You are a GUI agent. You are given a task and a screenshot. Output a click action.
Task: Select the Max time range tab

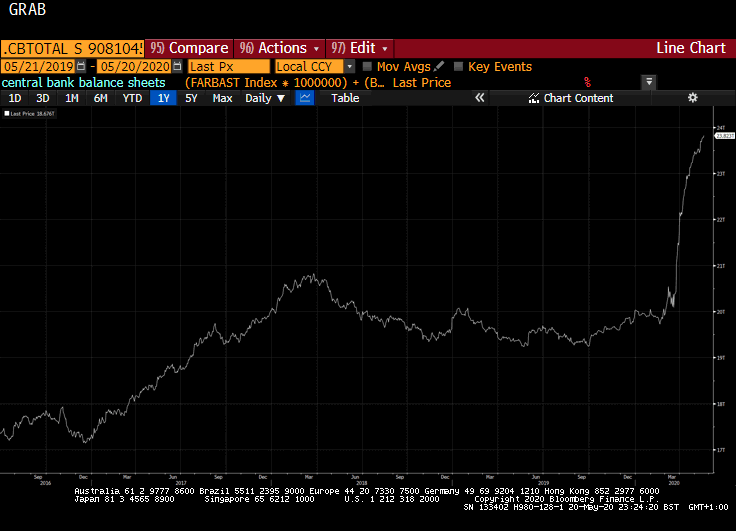tap(222, 98)
